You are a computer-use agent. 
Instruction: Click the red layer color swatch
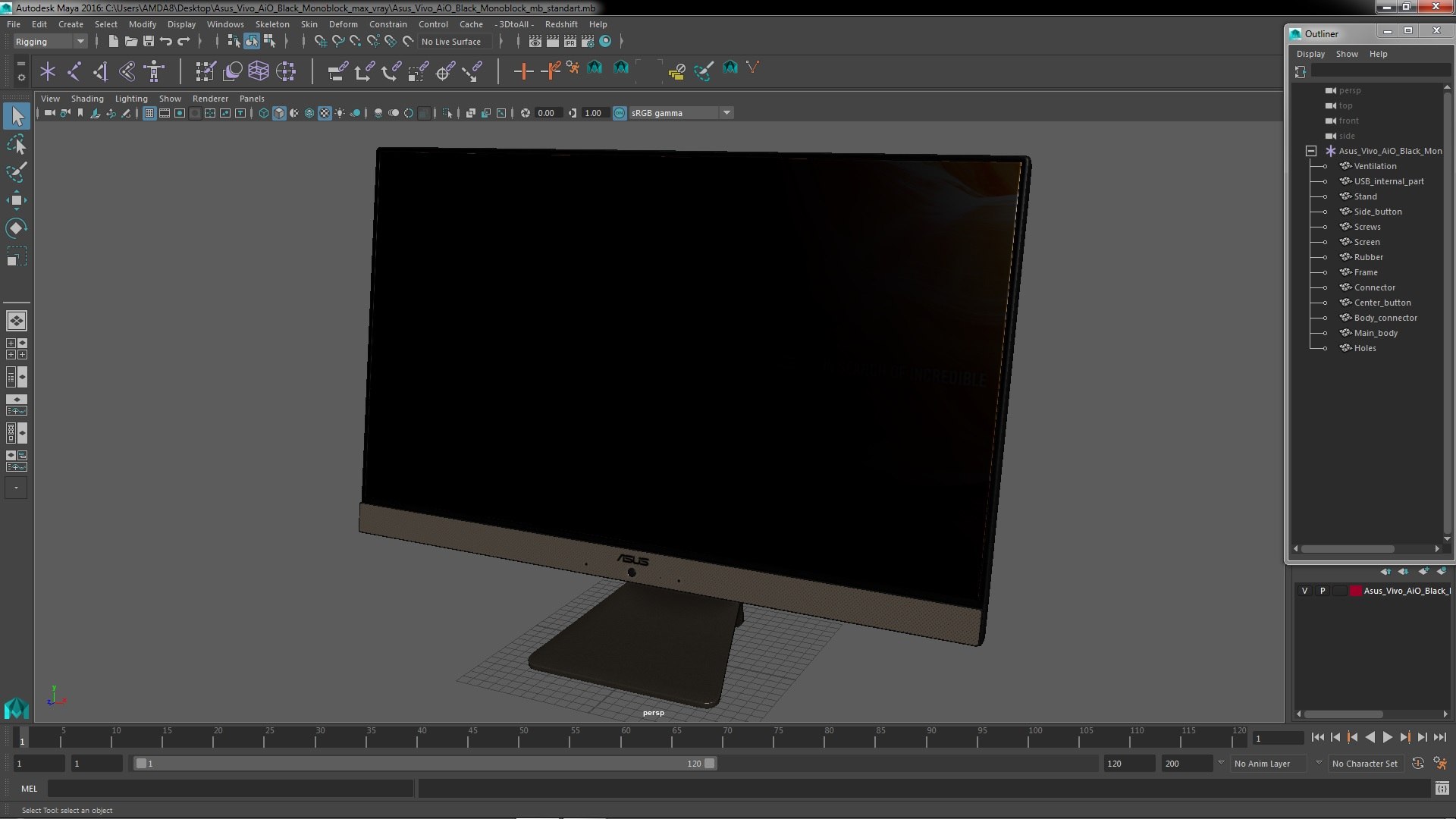coord(1355,591)
